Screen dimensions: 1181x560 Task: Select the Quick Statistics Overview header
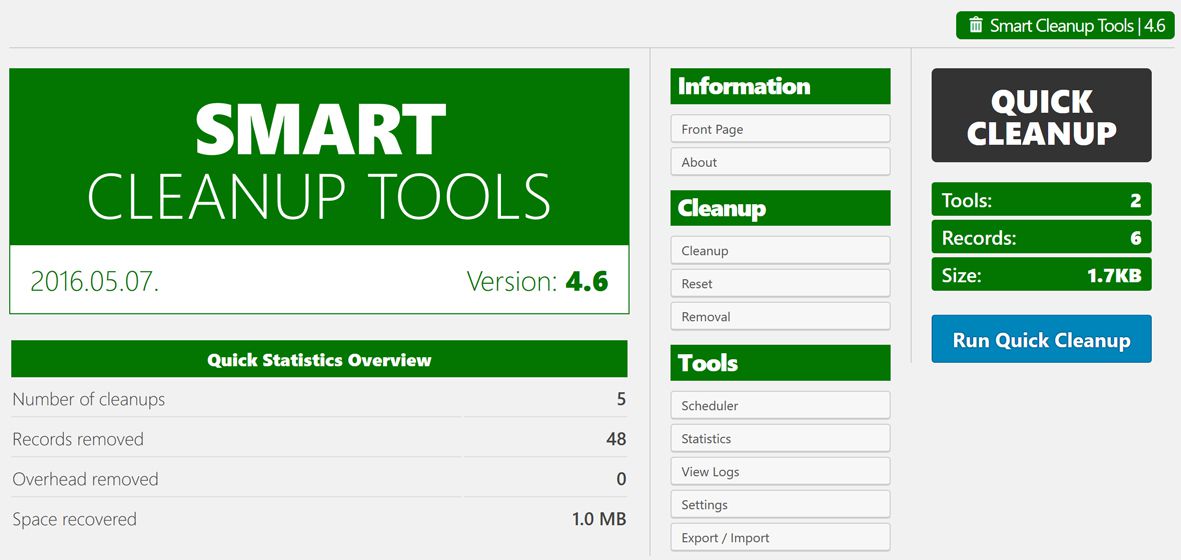319,360
